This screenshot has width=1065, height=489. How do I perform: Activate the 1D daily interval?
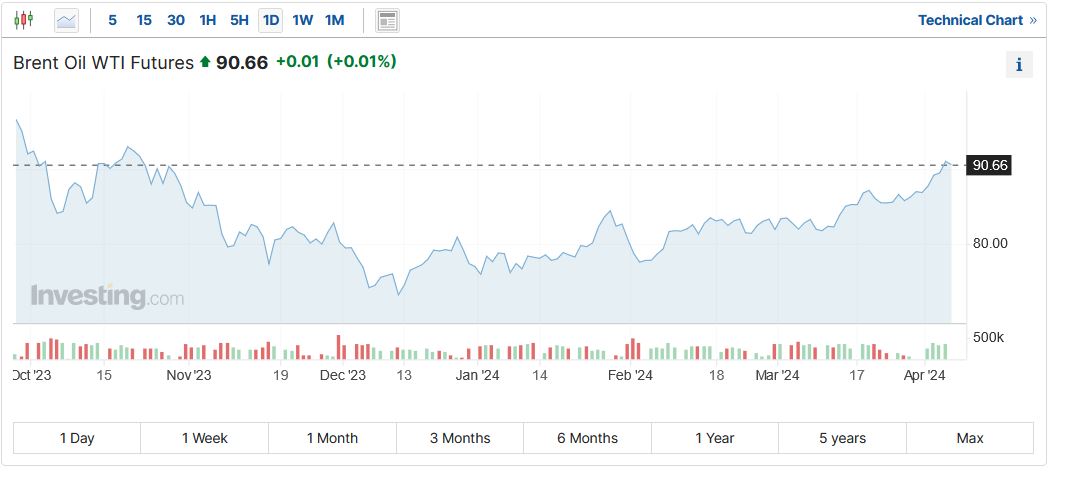tap(270, 20)
